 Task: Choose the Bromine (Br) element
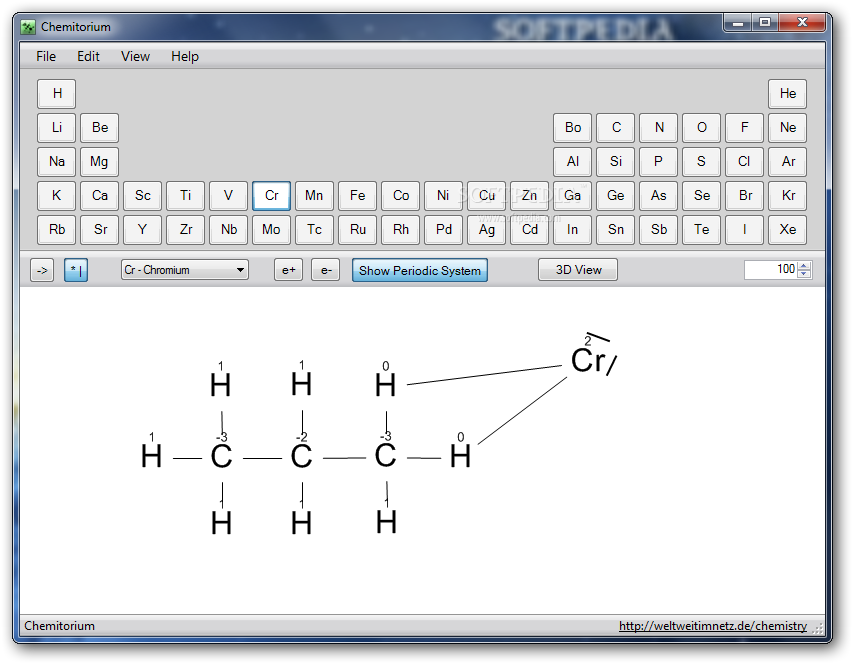[x=744, y=196]
